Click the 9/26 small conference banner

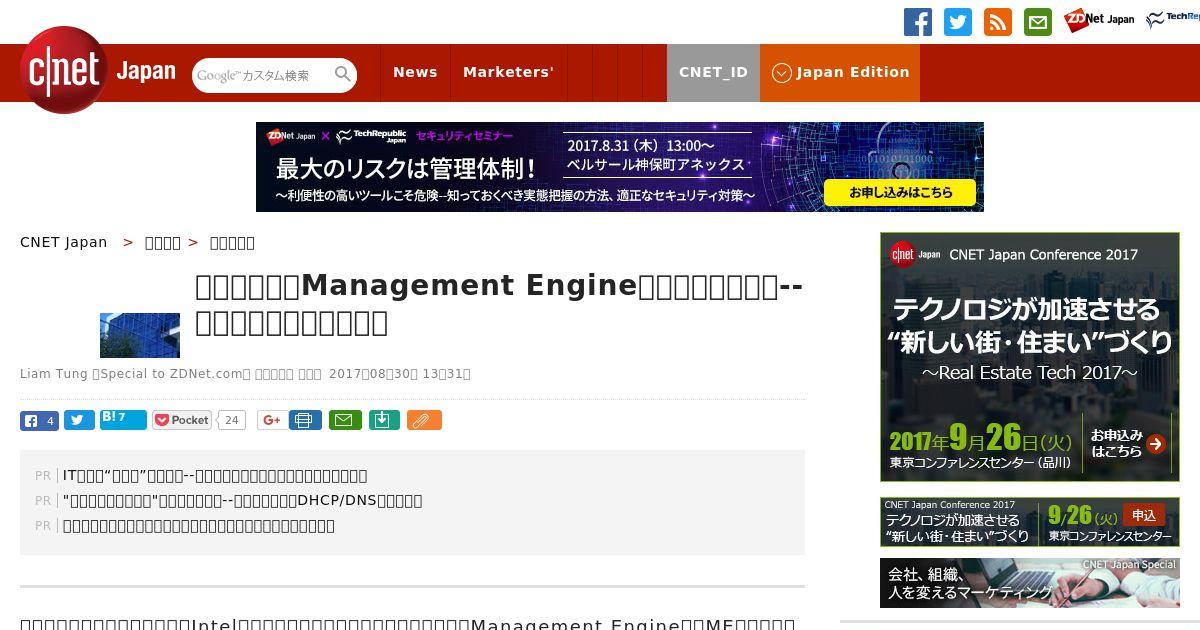(x=1030, y=522)
